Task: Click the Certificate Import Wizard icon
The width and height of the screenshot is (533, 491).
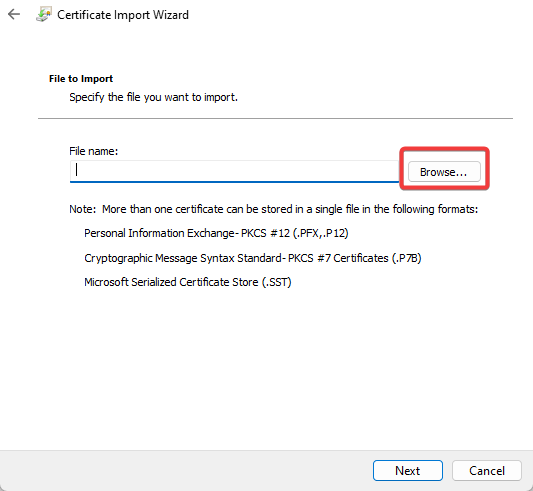Action: pyautogui.click(x=44, y=15)
